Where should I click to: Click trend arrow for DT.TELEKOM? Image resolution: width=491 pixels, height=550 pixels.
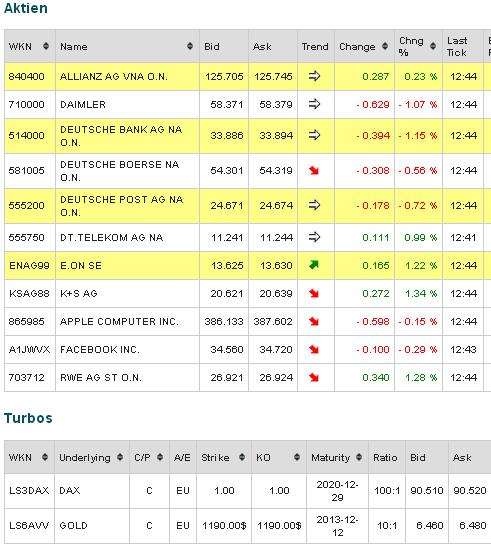click(x=314, y=237)
